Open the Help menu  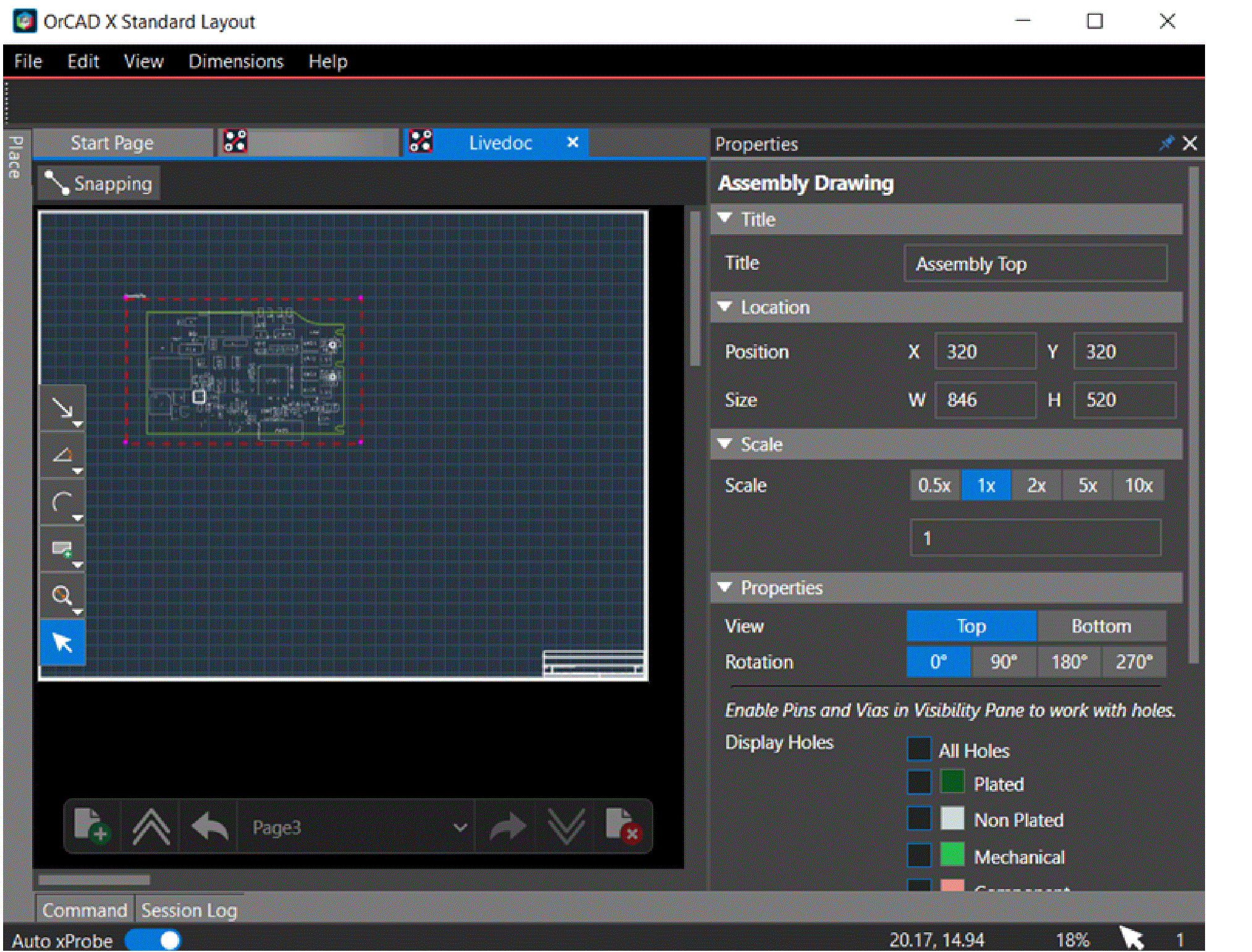(x=328, y=61)
